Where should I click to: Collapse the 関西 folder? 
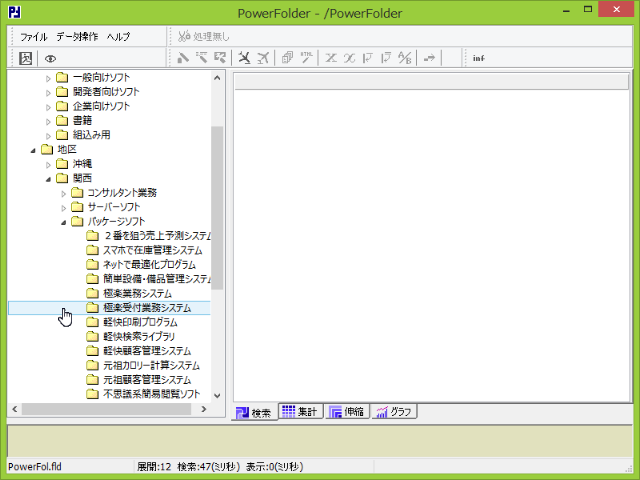click(48, 179)
